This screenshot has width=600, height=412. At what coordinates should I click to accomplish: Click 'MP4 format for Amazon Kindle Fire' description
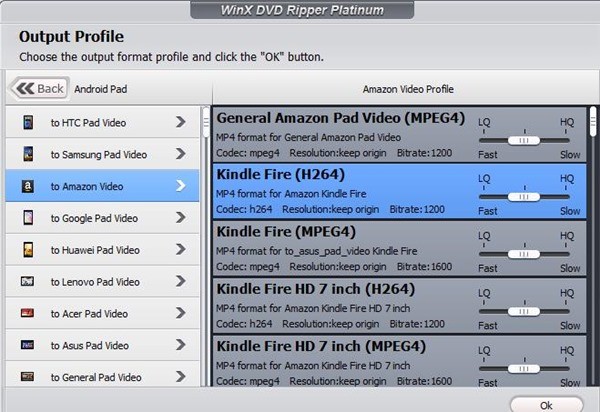pyautogui.click(x=291, y=194)
